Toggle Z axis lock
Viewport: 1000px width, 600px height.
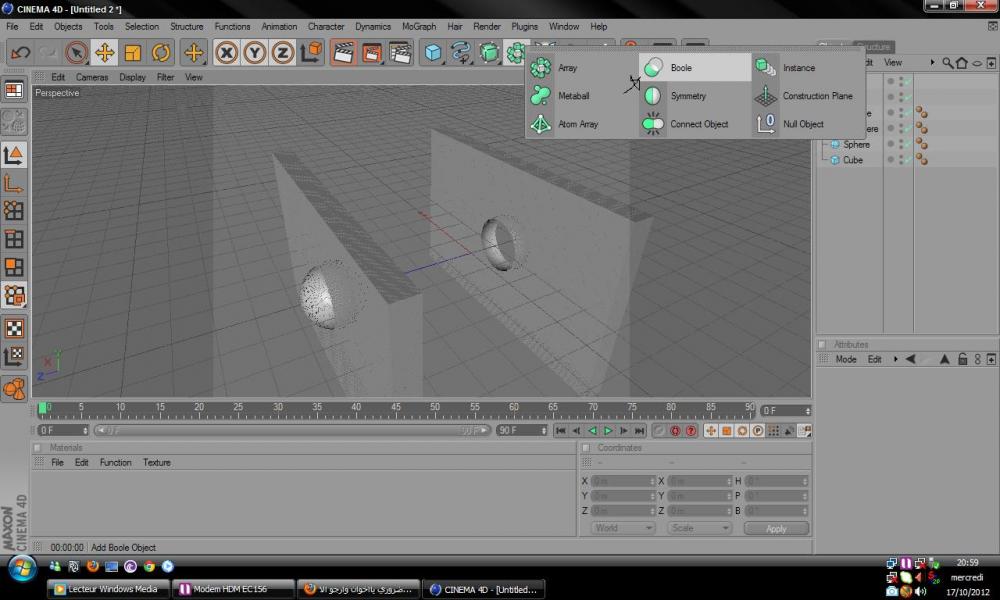click(282, 52)
